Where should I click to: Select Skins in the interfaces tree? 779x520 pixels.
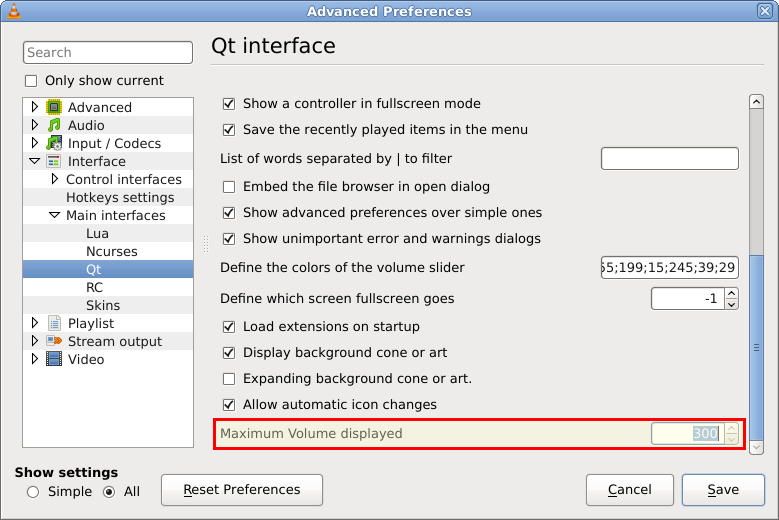[103, 305]
